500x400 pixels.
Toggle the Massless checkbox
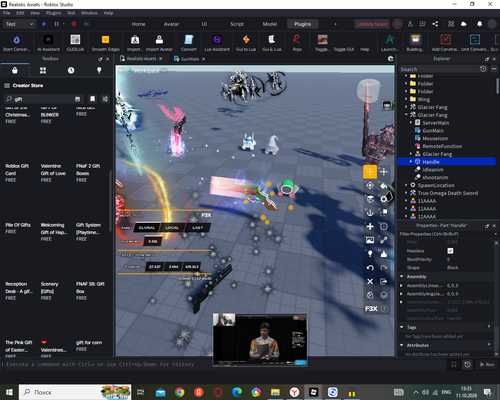pos(450,251)
